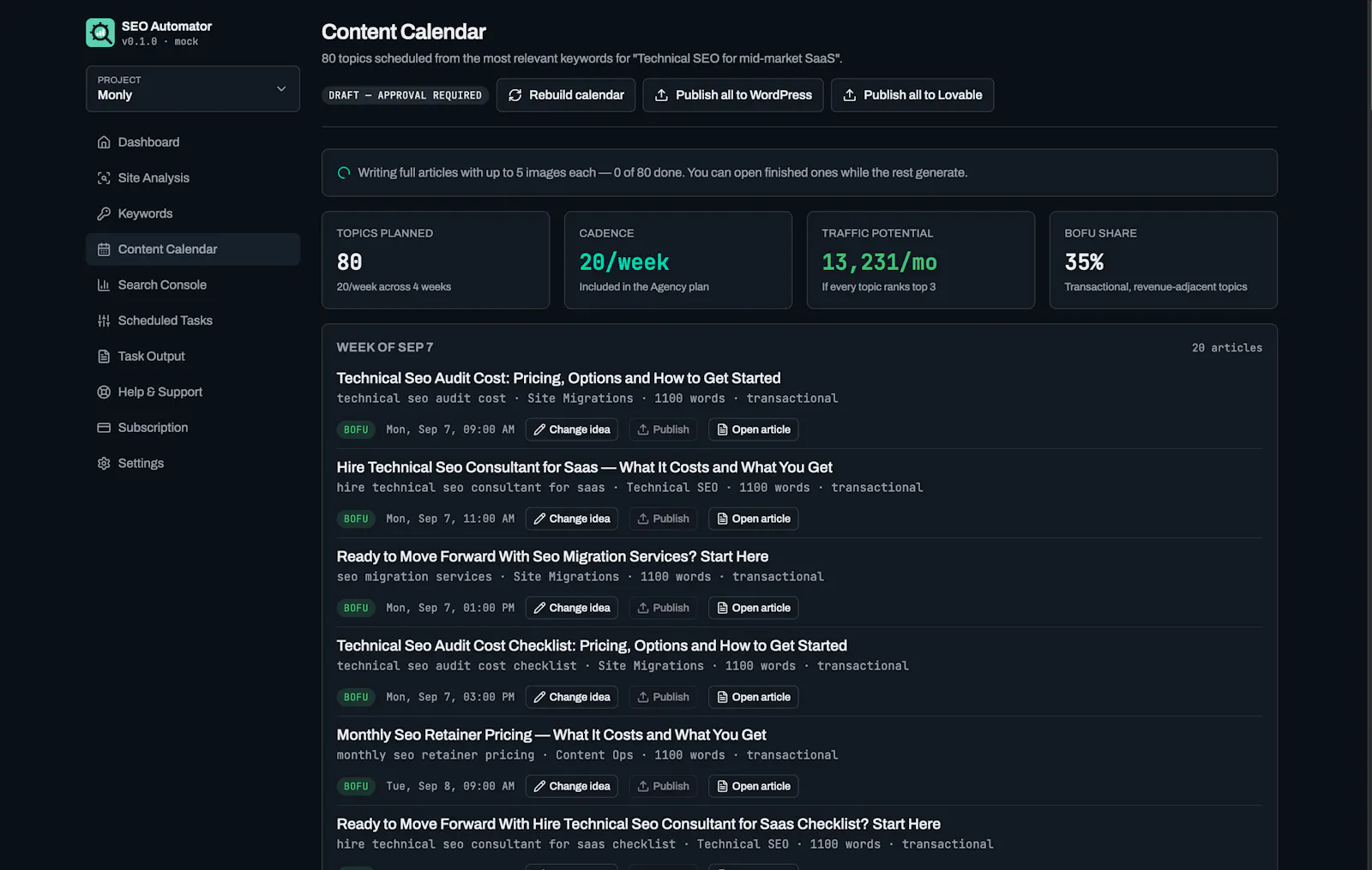Click the BOFU Share 35% value

point(1084,262)
